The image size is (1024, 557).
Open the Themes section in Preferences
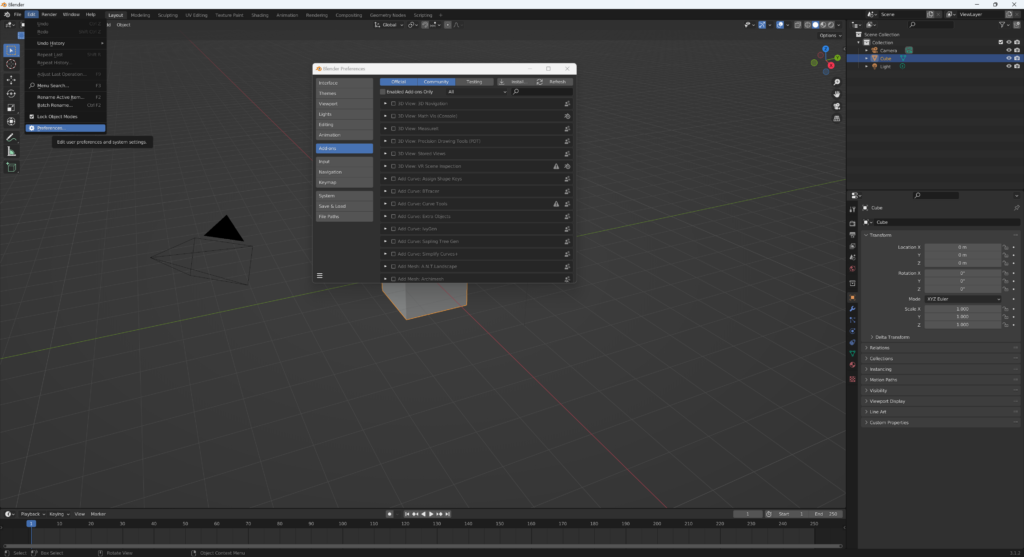344,93
